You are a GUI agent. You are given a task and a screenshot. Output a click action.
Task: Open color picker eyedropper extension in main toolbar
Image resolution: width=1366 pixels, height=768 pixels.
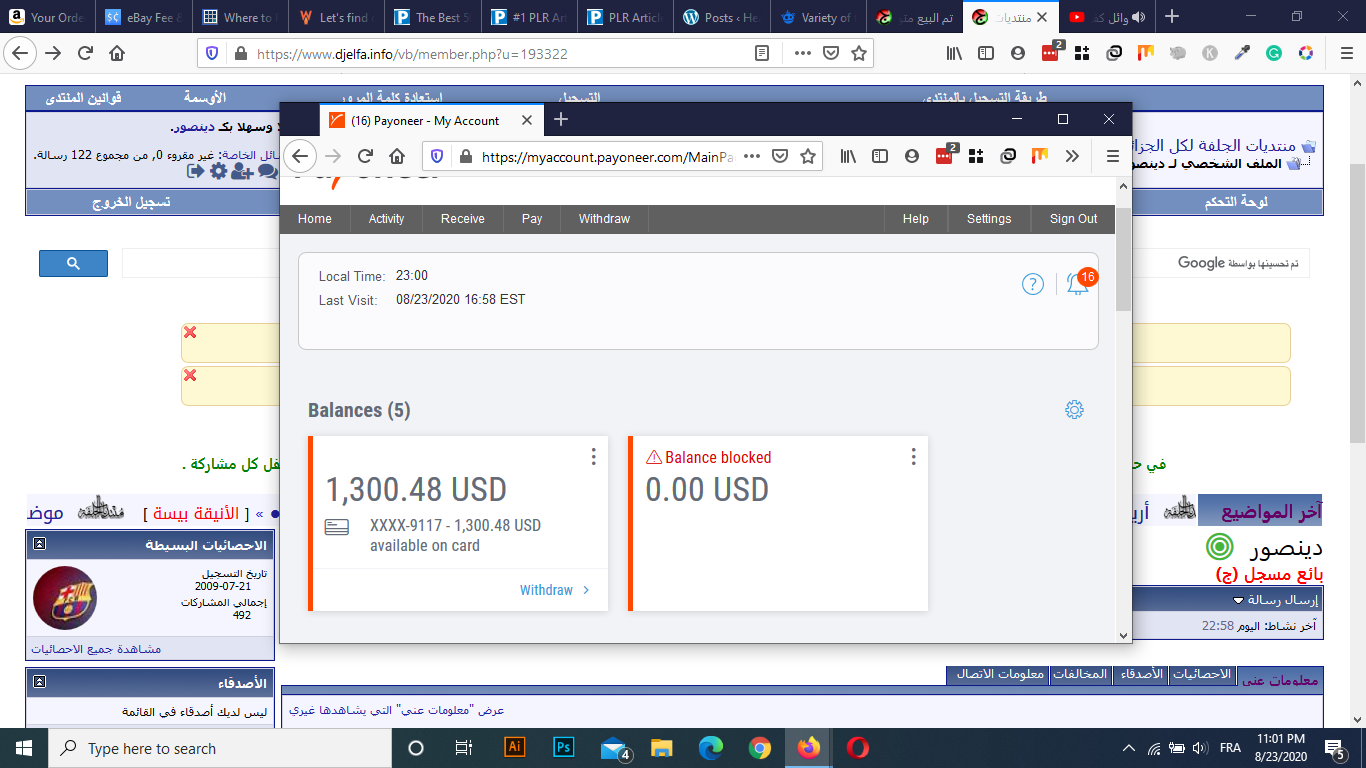(1242, 54)
